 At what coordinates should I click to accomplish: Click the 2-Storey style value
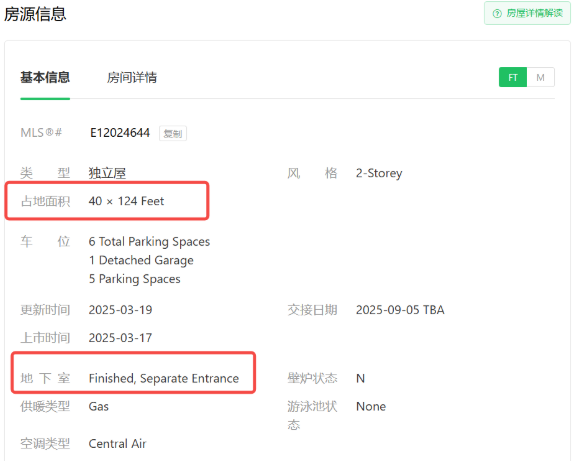point(379,173)
